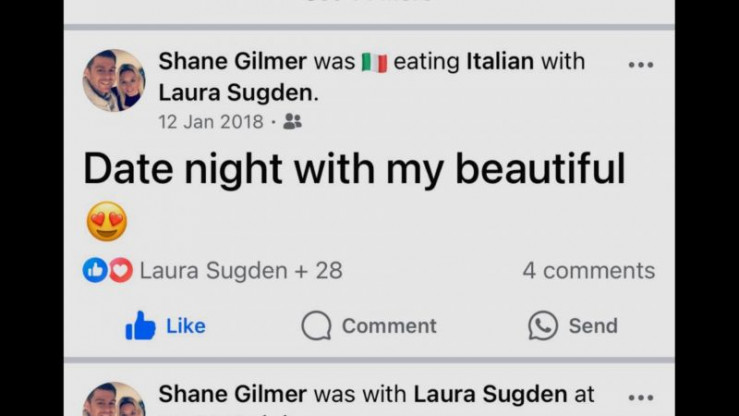Click the "Italian" activity link
The height and width of the screenshot is (416, 739).
tap(500, 61)
